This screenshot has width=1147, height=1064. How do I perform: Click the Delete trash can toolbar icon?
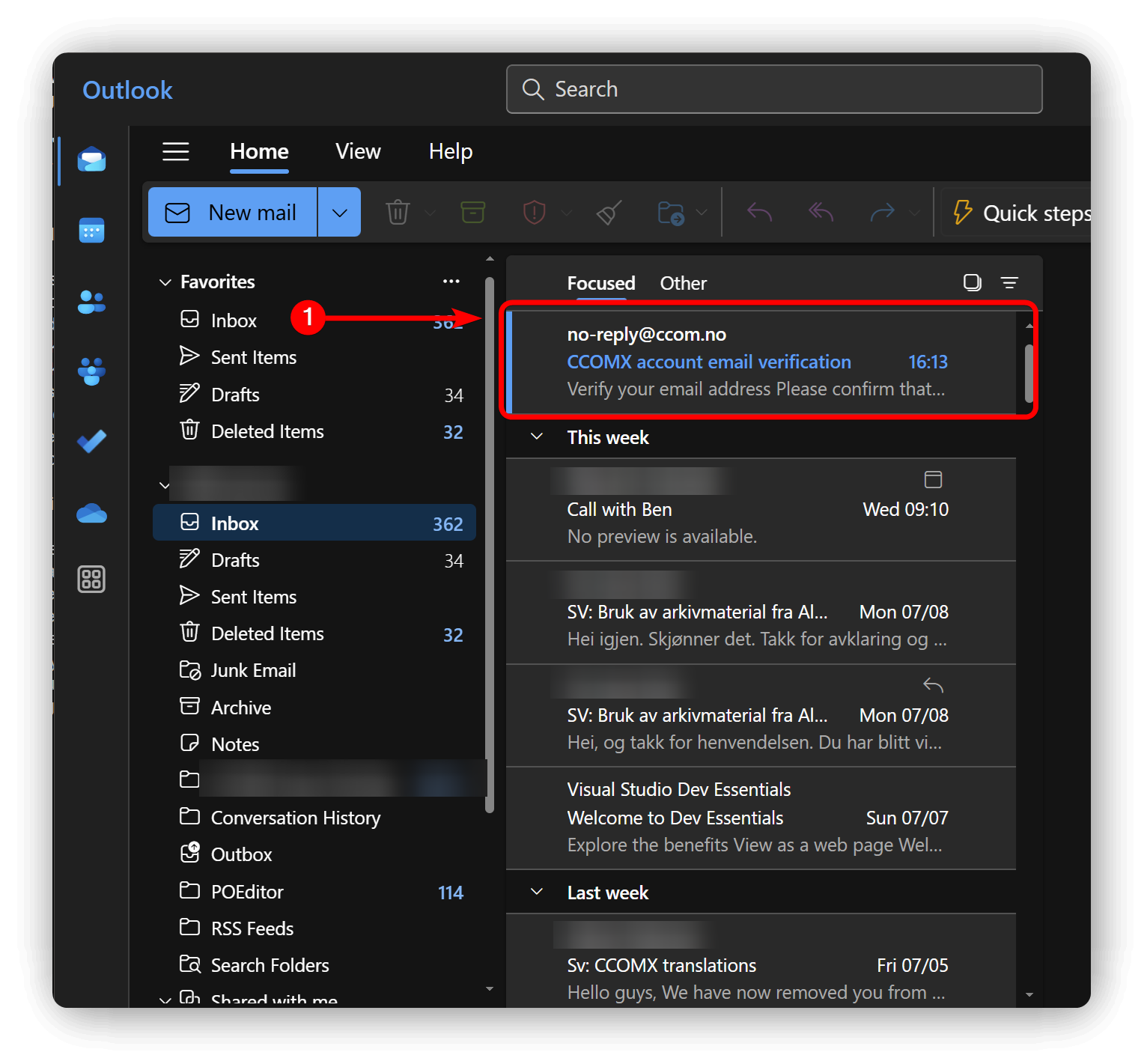click(398, 213)
